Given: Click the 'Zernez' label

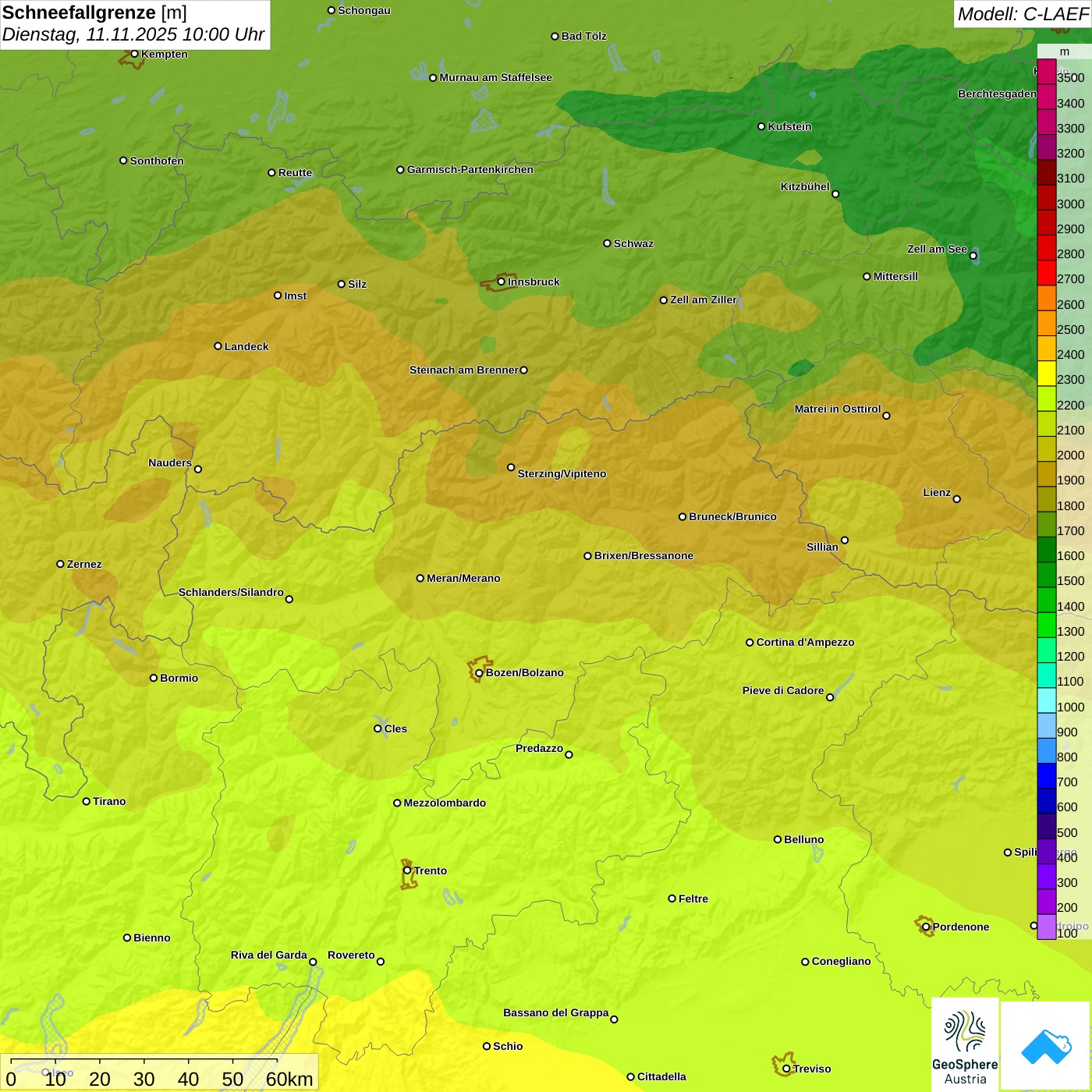Looking at the screenshot, I should pos(84,564).
